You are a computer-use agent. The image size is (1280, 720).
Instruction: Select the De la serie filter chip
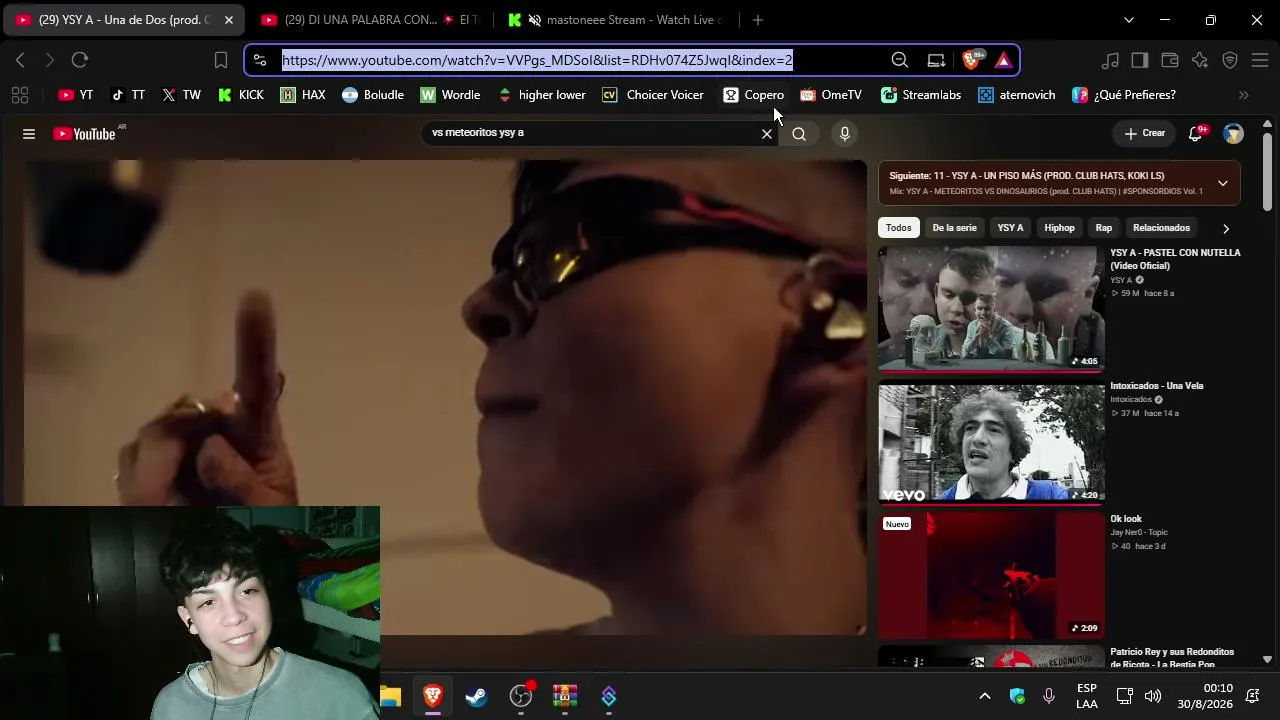click(954, 228)
